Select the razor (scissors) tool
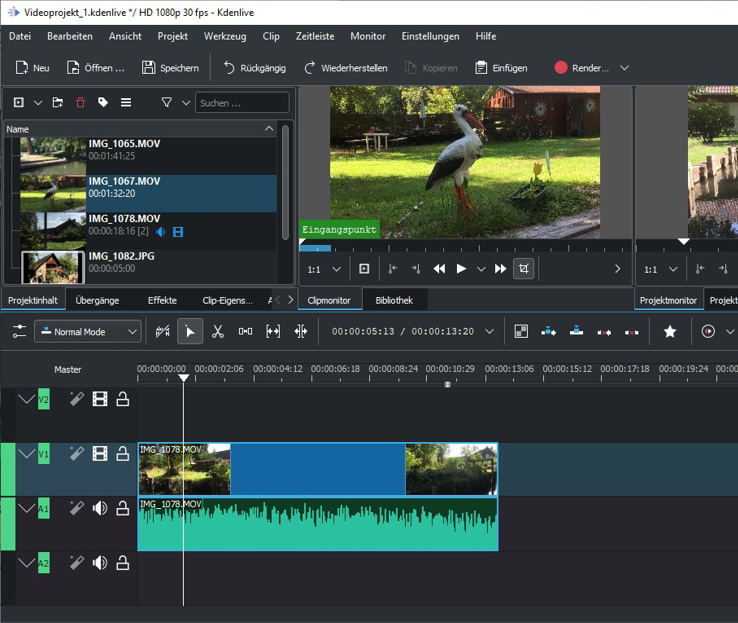 tap(217, 331)
